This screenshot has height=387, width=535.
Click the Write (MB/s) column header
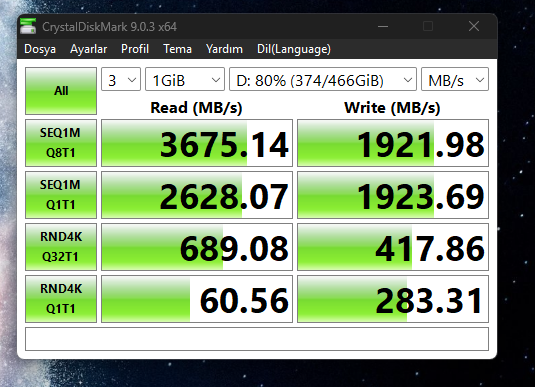392,108
